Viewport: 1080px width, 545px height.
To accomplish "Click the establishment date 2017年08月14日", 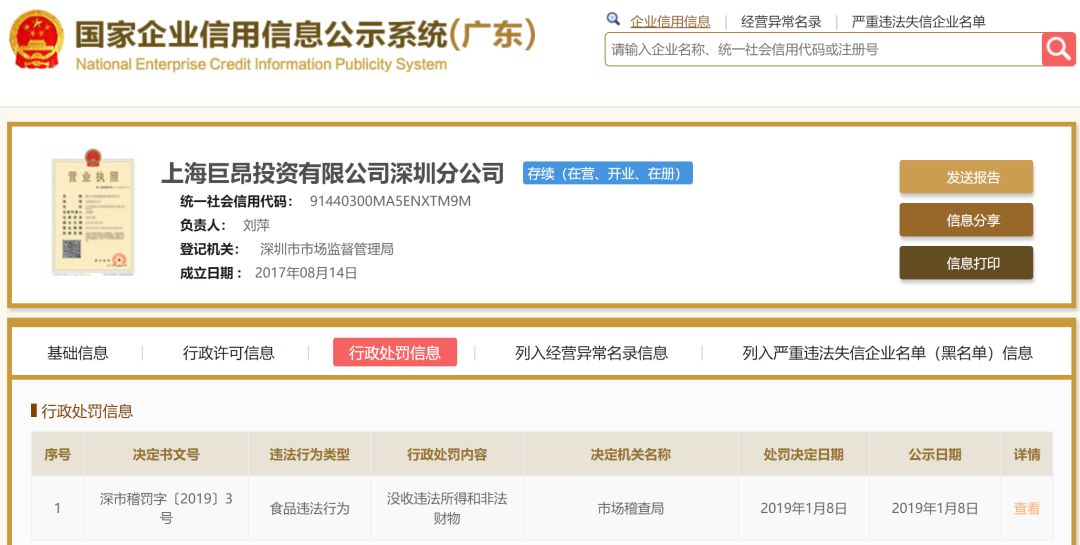I will coord(306,273).
